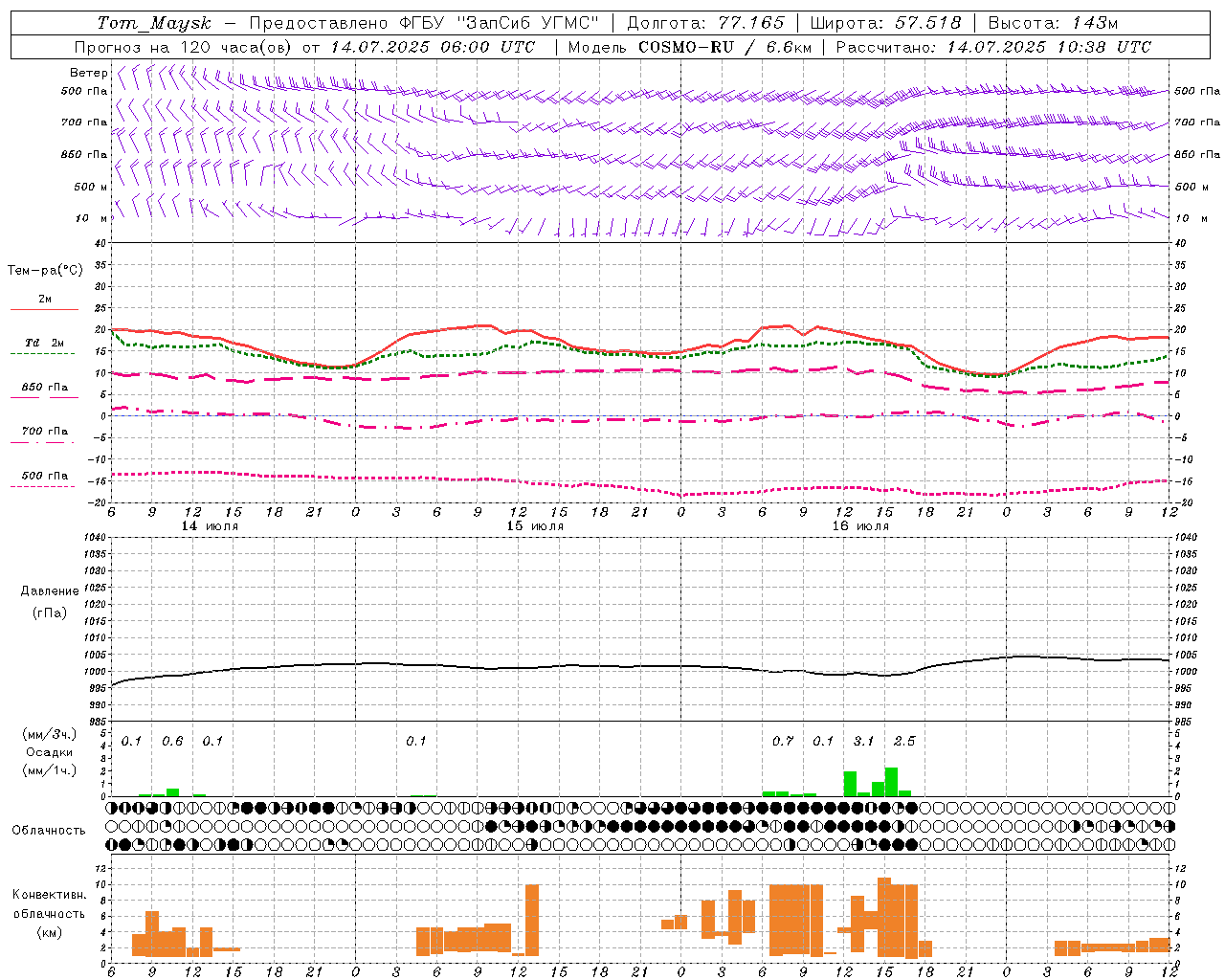Click the Осадки precipitation label
The width and height of the screenshot is (1225, 980).
click(49, 752)
